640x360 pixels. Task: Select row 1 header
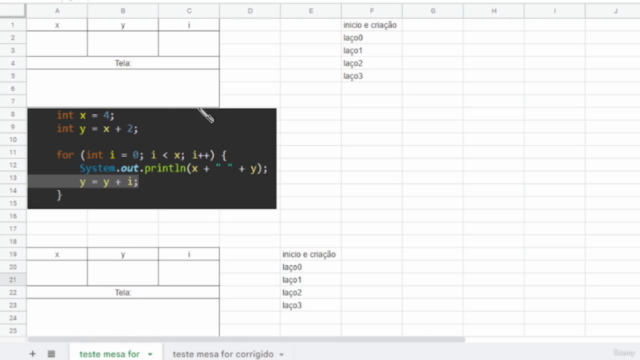[13, 25]
